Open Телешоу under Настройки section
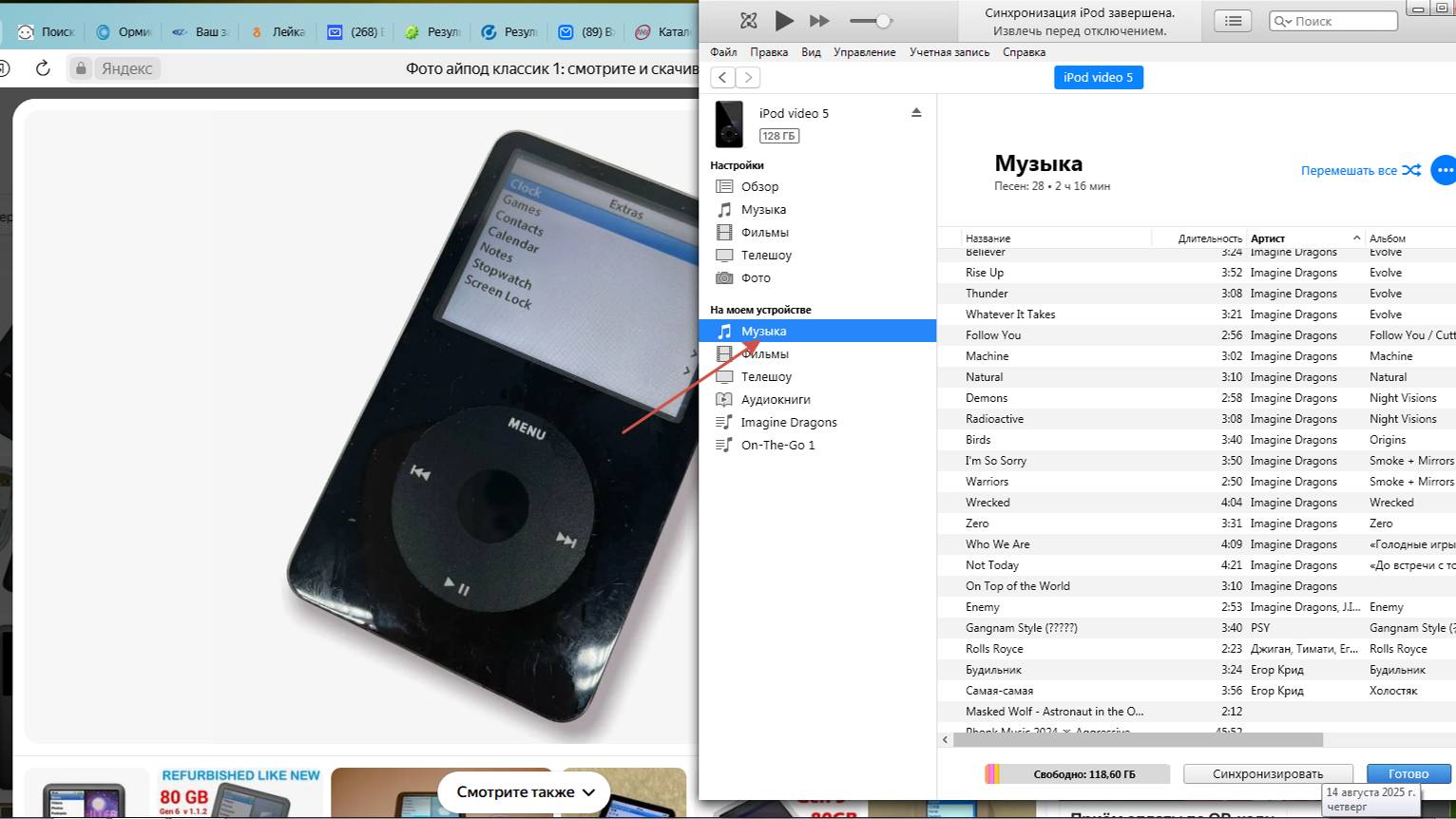 click(x=766, y=256)
